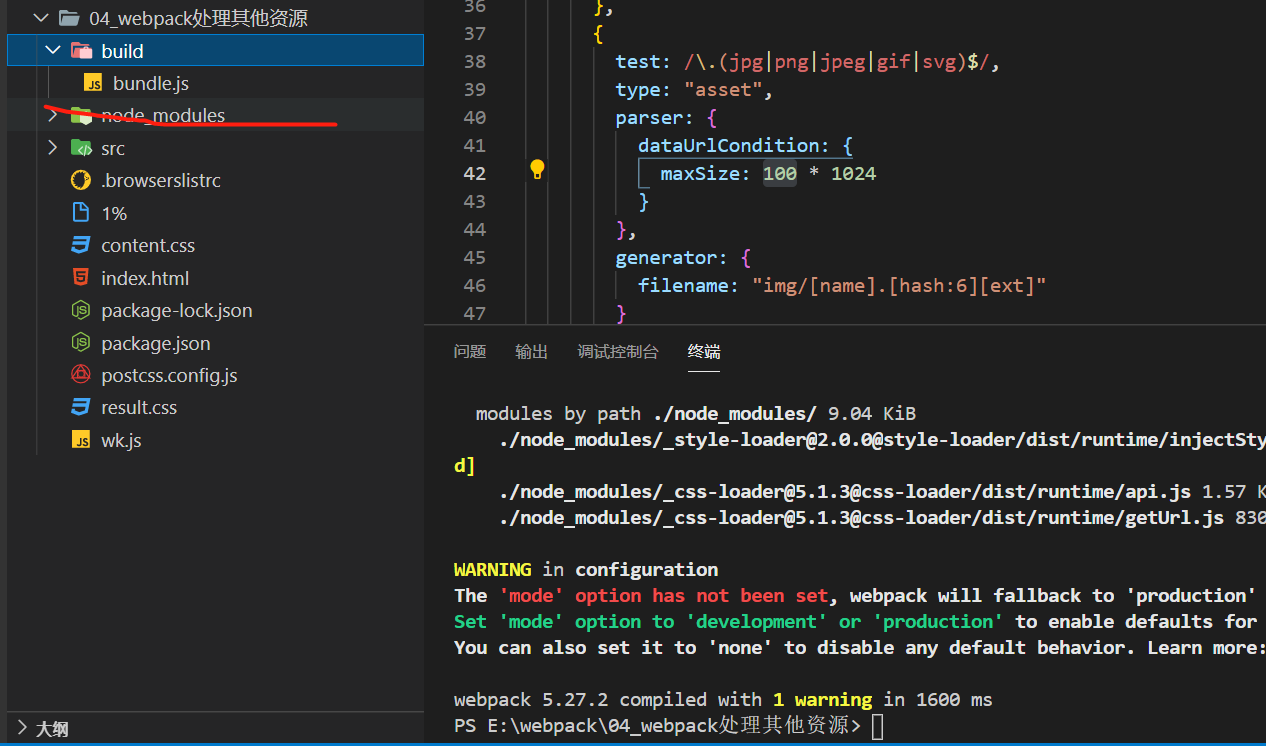Open the .browserslistrc file
The width and height of the screenshot is (1266, 746).
161,180
